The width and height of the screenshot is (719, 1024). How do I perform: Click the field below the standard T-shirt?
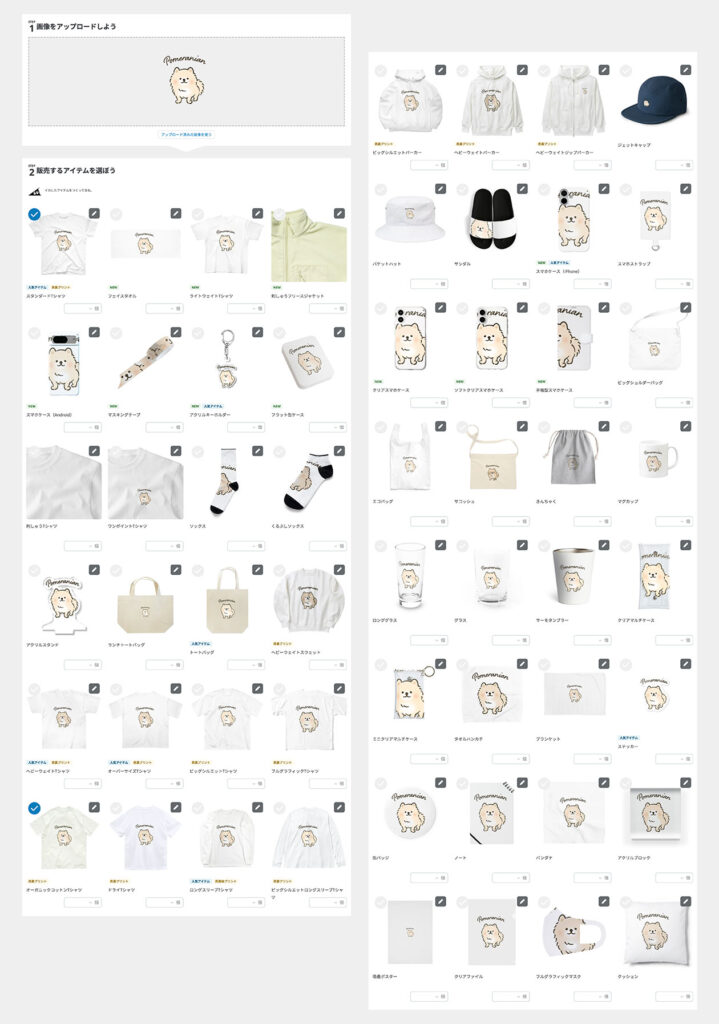82,308
